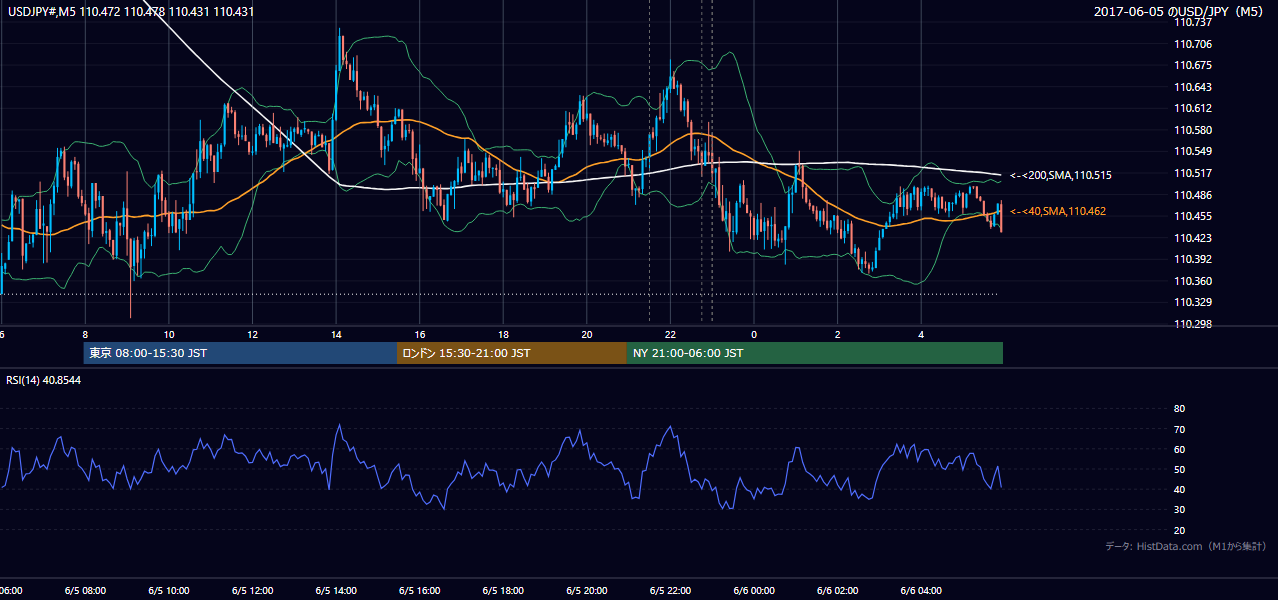
Task: Click the 40 SMA 110.462 line label
Action: (1057, 211)
